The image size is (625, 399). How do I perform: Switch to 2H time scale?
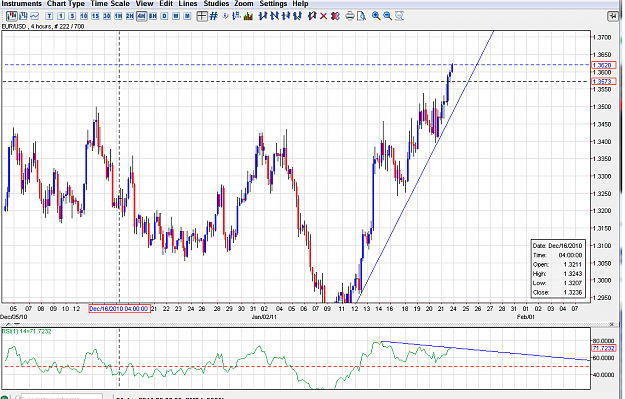coord(130,16)
